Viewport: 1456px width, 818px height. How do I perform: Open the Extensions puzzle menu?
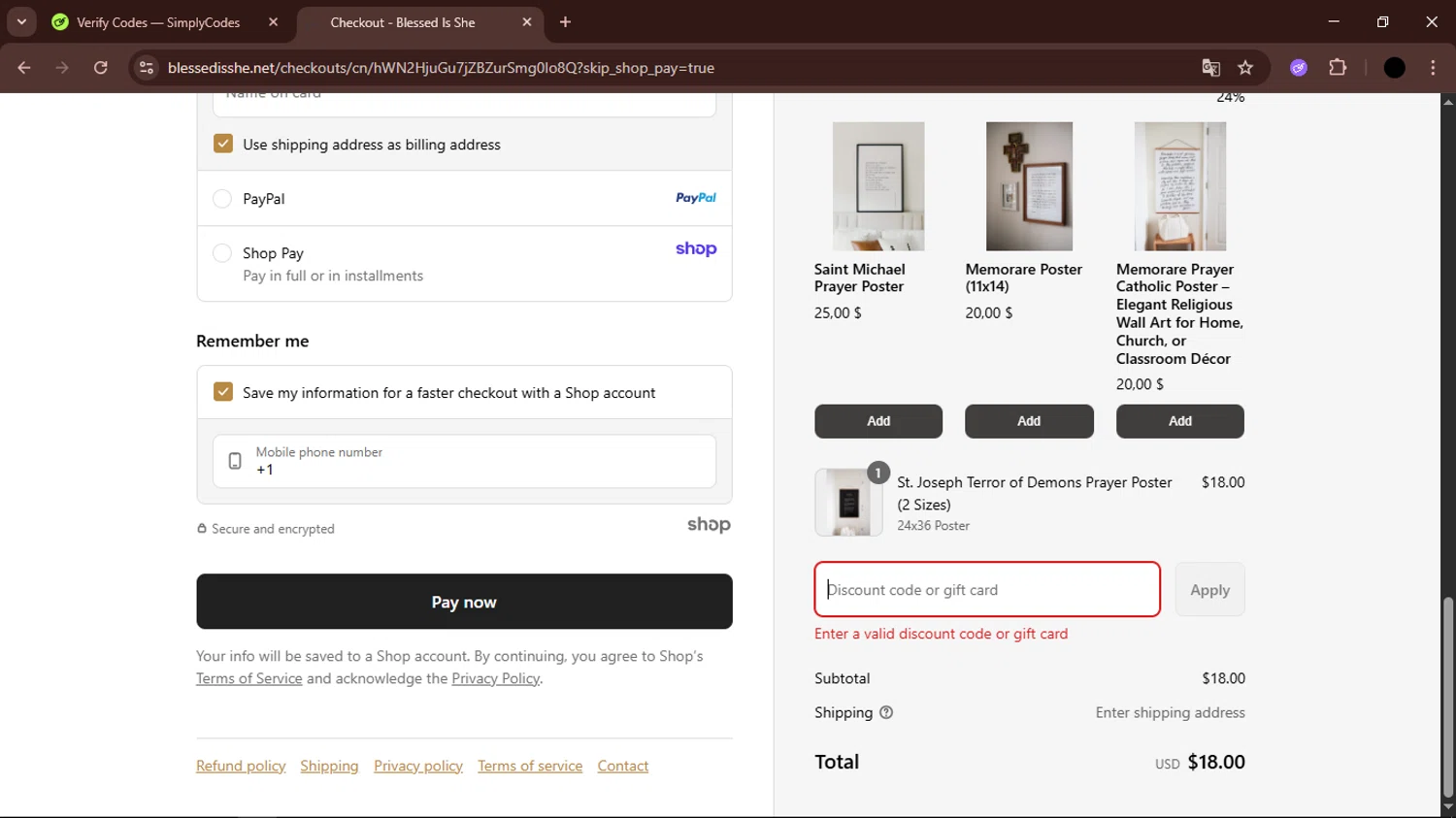[x=1338, y=68]
